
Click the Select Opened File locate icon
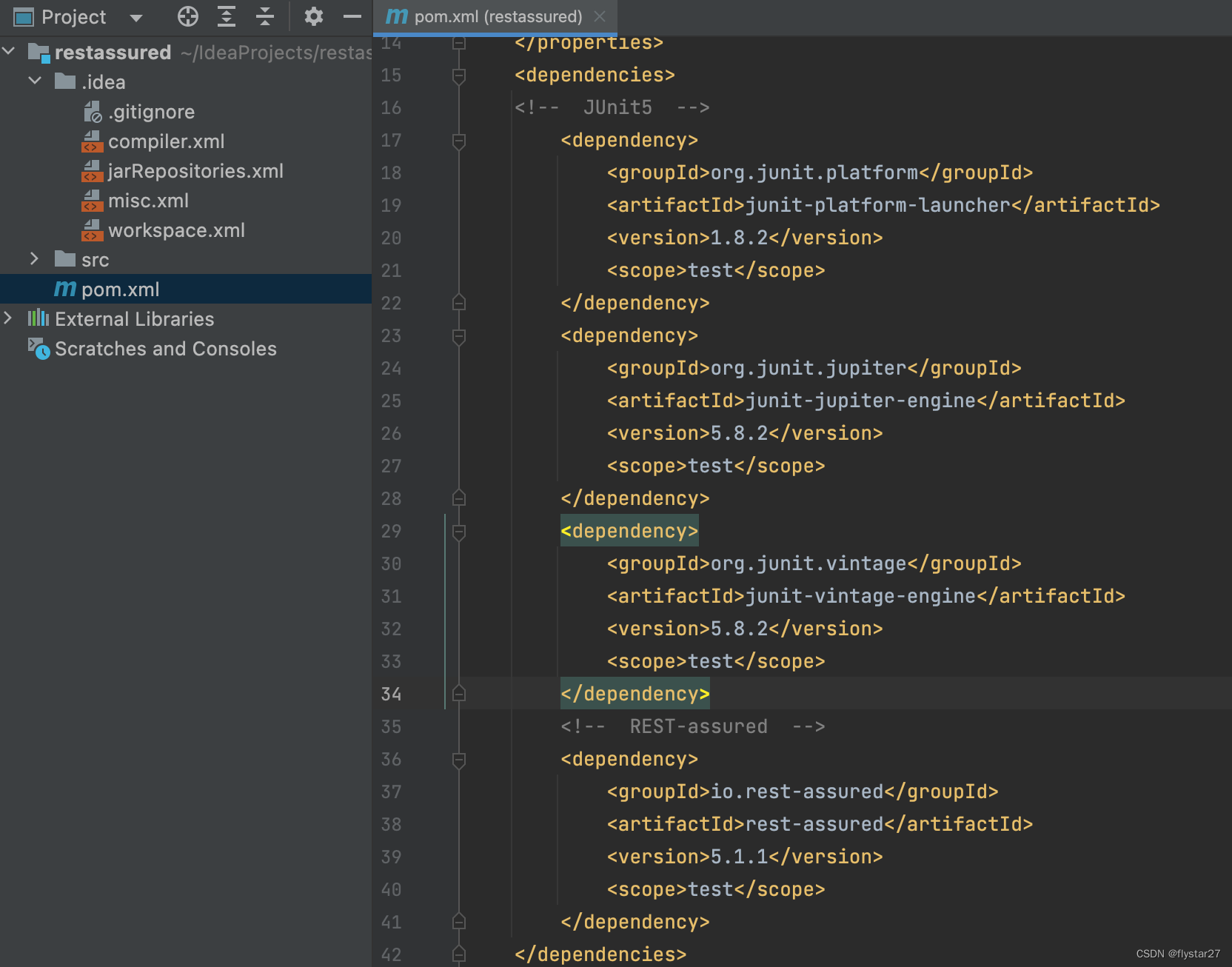coord(188,16)
